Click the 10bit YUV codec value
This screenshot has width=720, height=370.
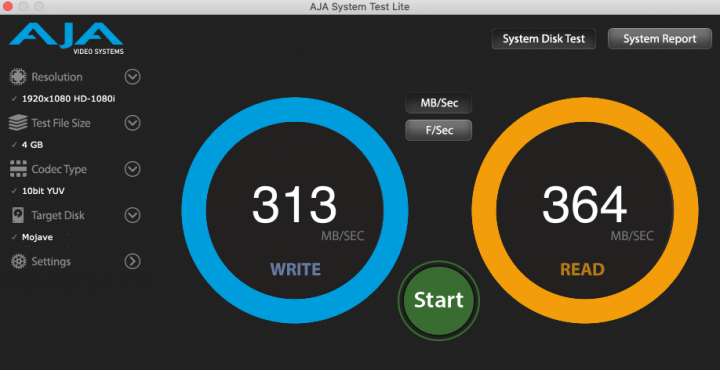tap(43, 191)
